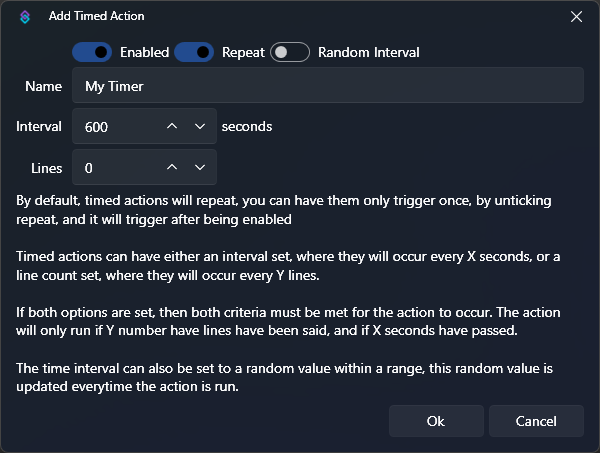Click the seconds unit label
This screenshot has width=600, height=453.
(x=246, y=127)
